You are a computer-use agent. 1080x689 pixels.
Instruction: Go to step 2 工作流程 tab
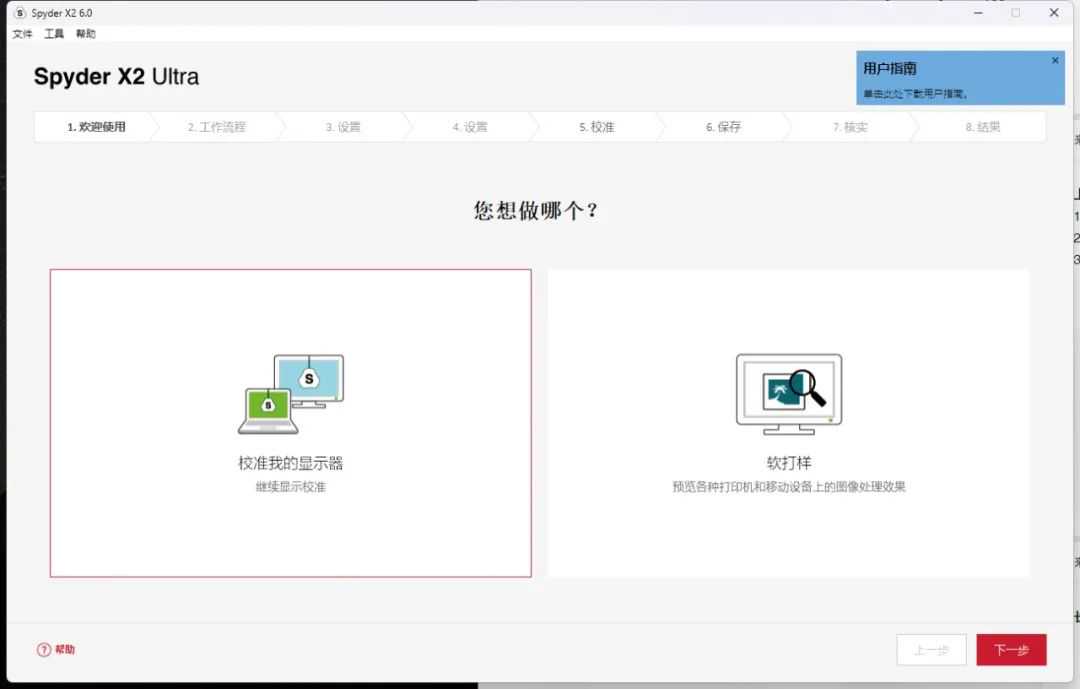[x=216, y=127]
